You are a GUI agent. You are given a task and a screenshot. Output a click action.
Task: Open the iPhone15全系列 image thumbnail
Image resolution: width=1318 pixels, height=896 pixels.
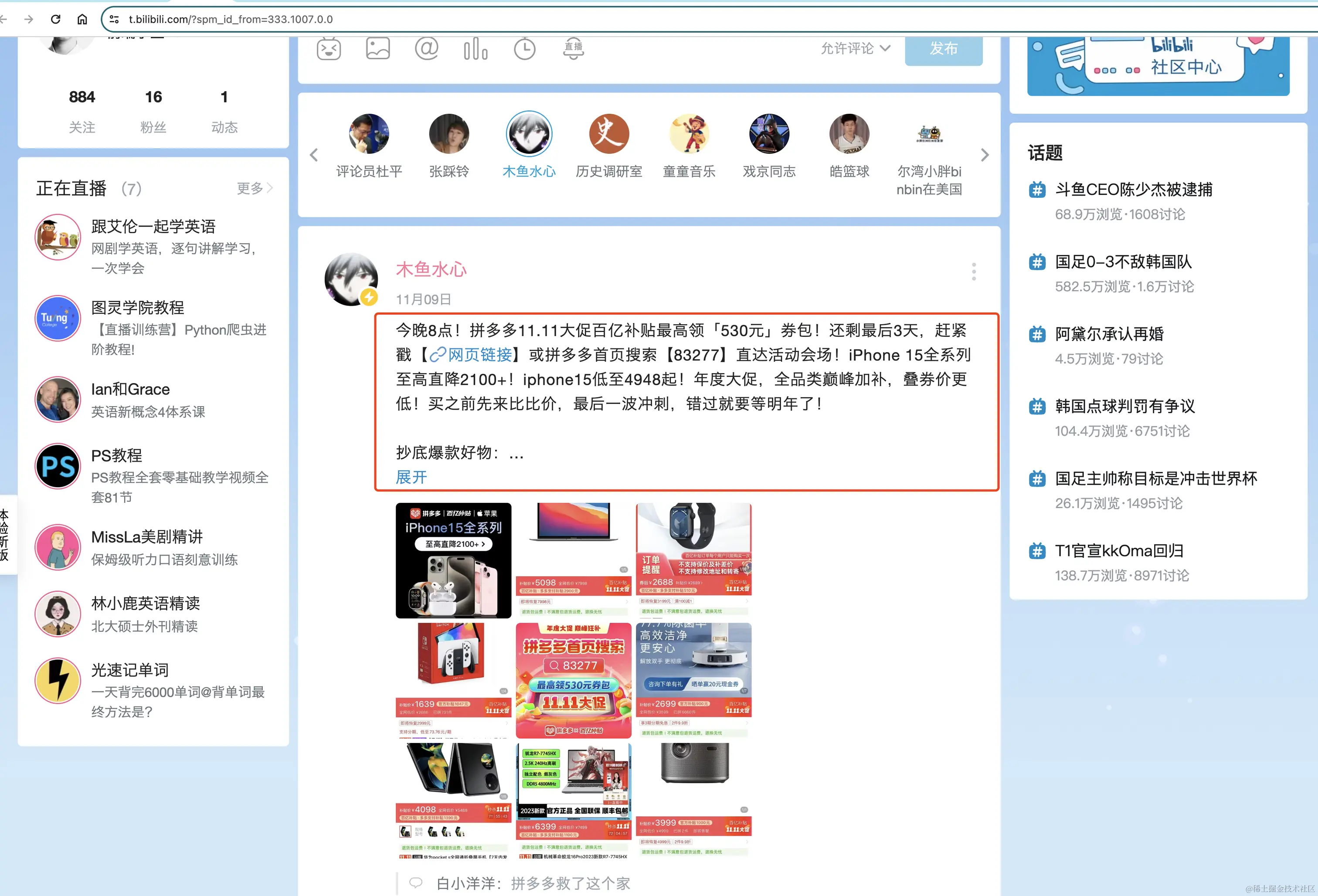click(453, 560)
